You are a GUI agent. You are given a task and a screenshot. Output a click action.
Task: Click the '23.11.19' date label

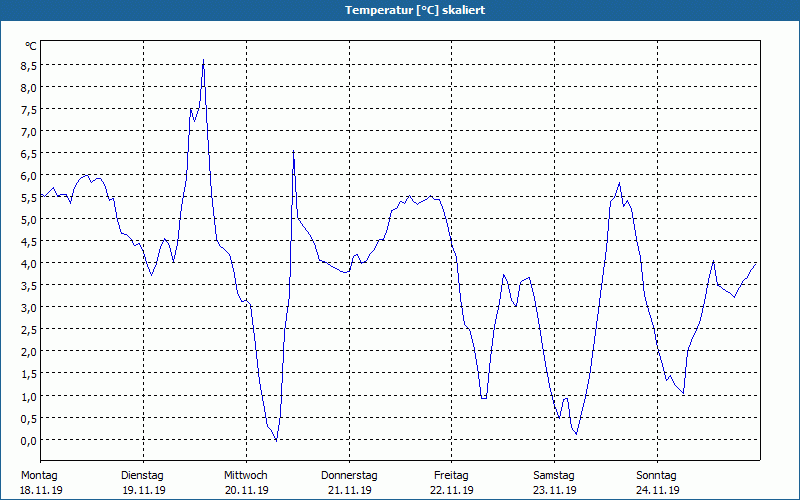555,490
